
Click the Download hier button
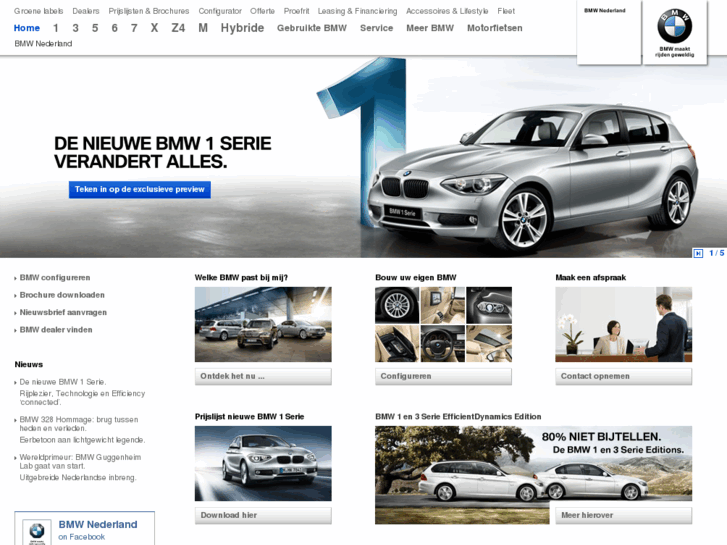pyautogui.click(x=263, y=515)
